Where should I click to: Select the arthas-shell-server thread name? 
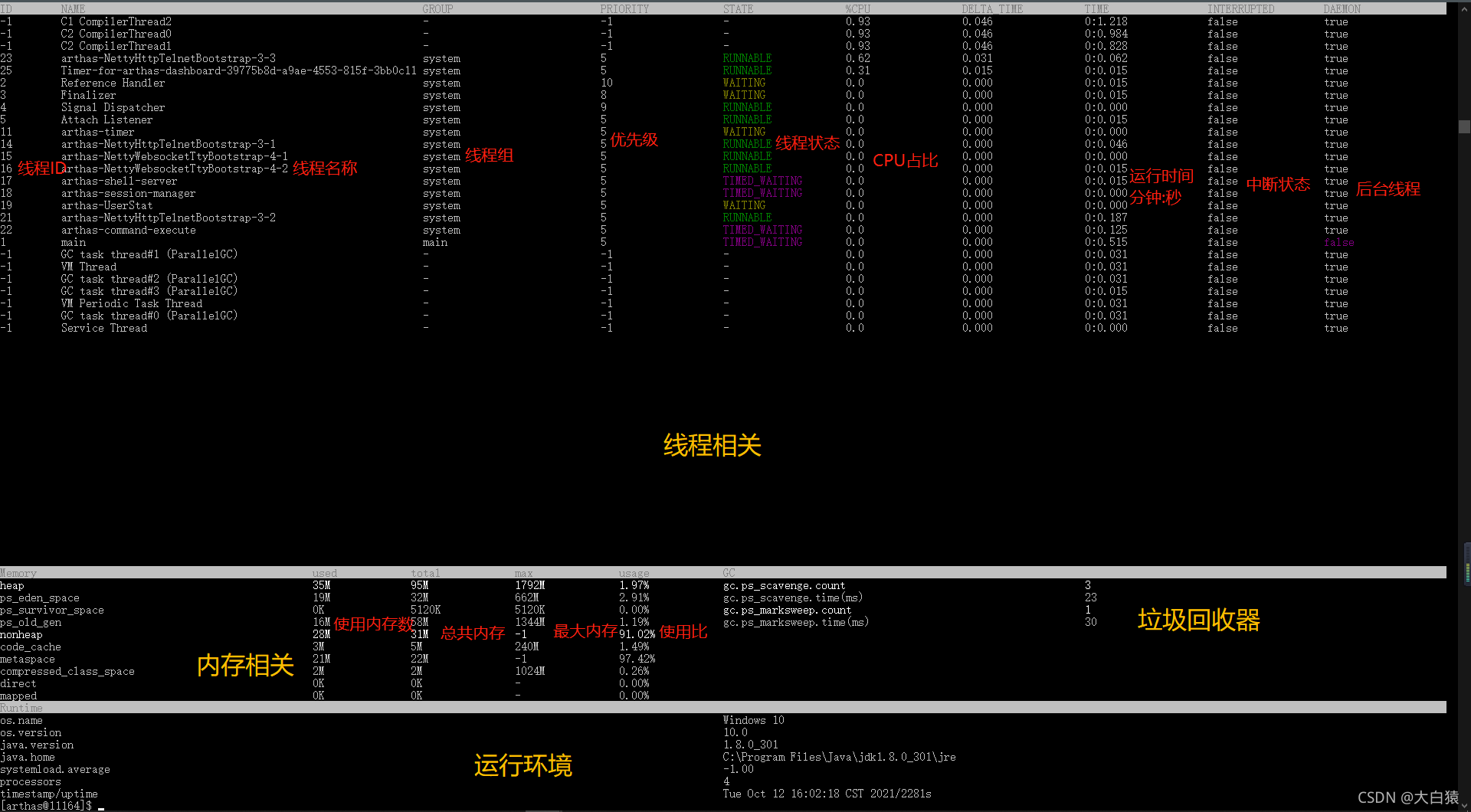(x=119, y=181)
